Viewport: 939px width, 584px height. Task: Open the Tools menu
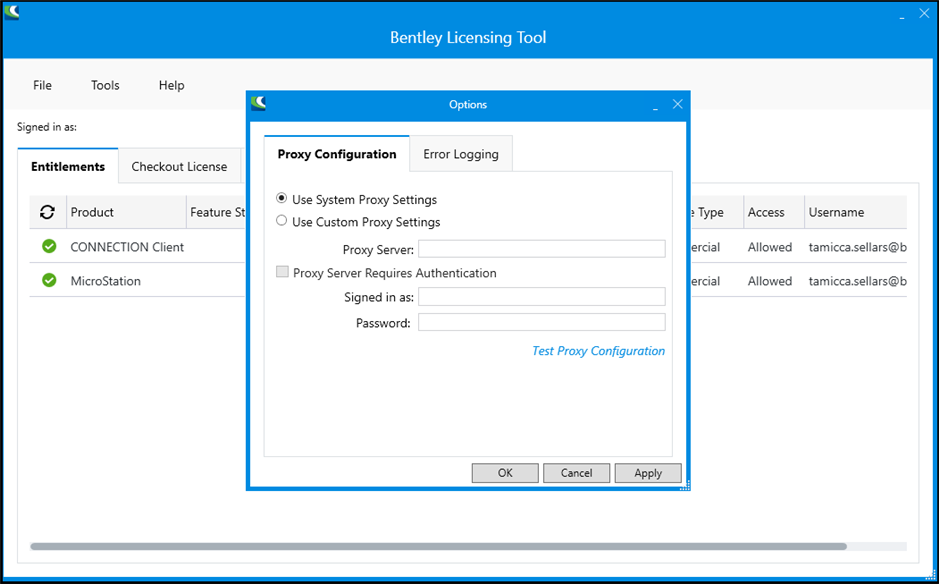104,85
